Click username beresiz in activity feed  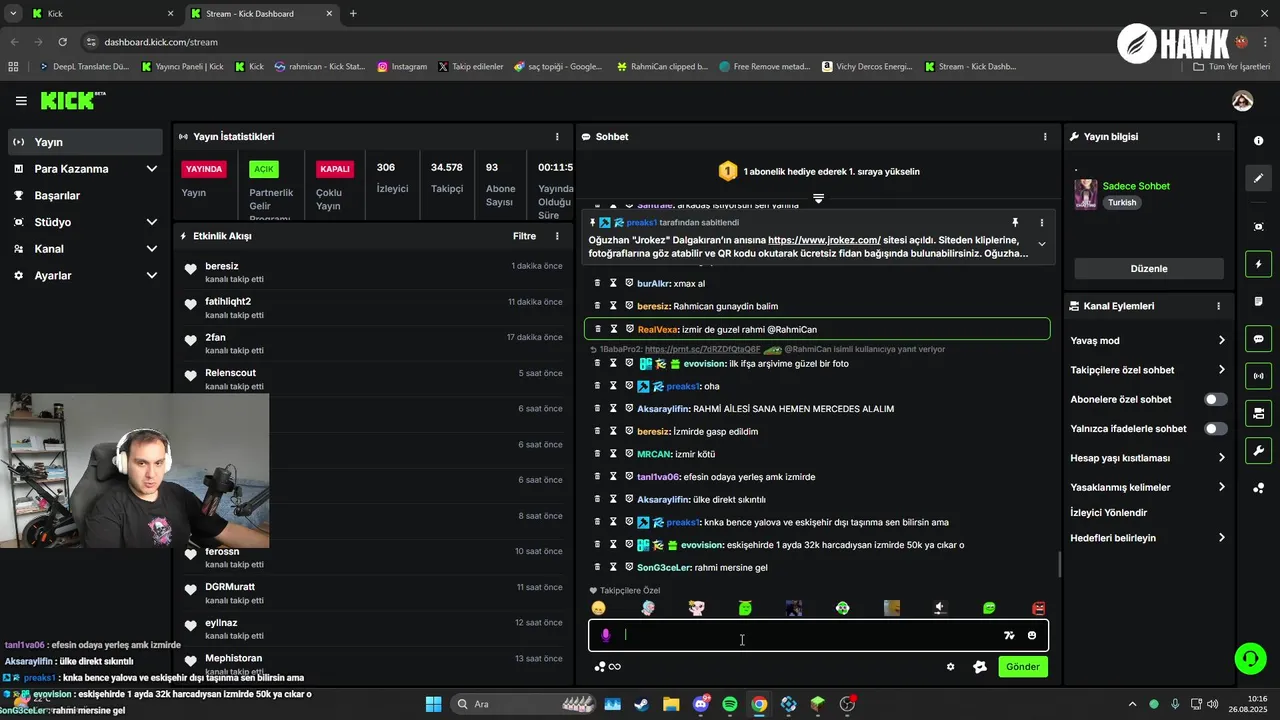point(222,266)
